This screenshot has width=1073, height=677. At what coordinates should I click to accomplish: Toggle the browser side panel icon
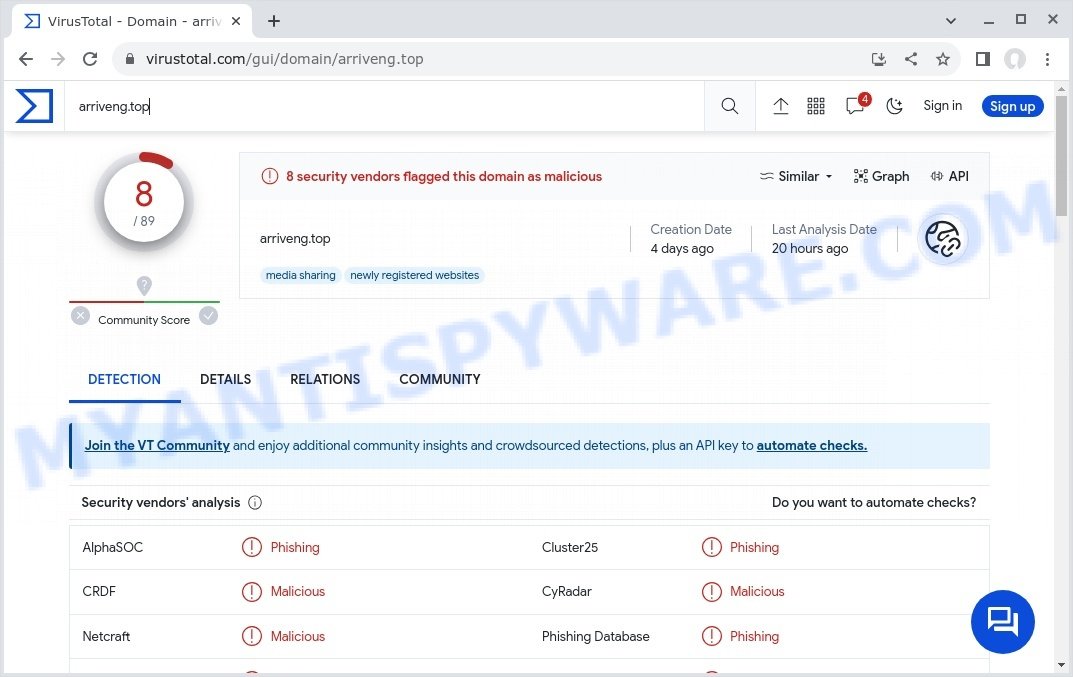click(983, 59)
